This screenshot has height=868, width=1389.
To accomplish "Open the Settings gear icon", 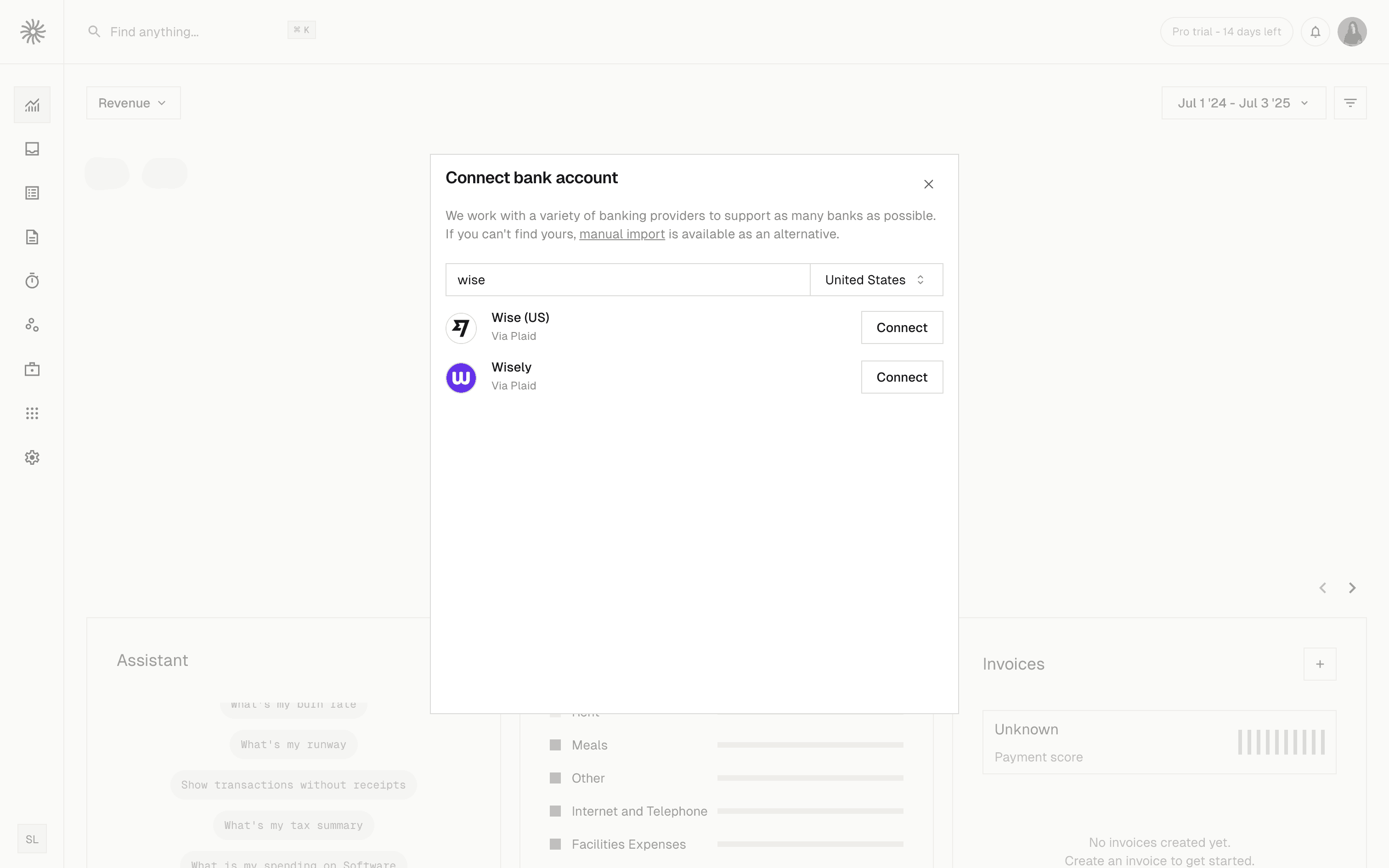I will pos(32,457).
